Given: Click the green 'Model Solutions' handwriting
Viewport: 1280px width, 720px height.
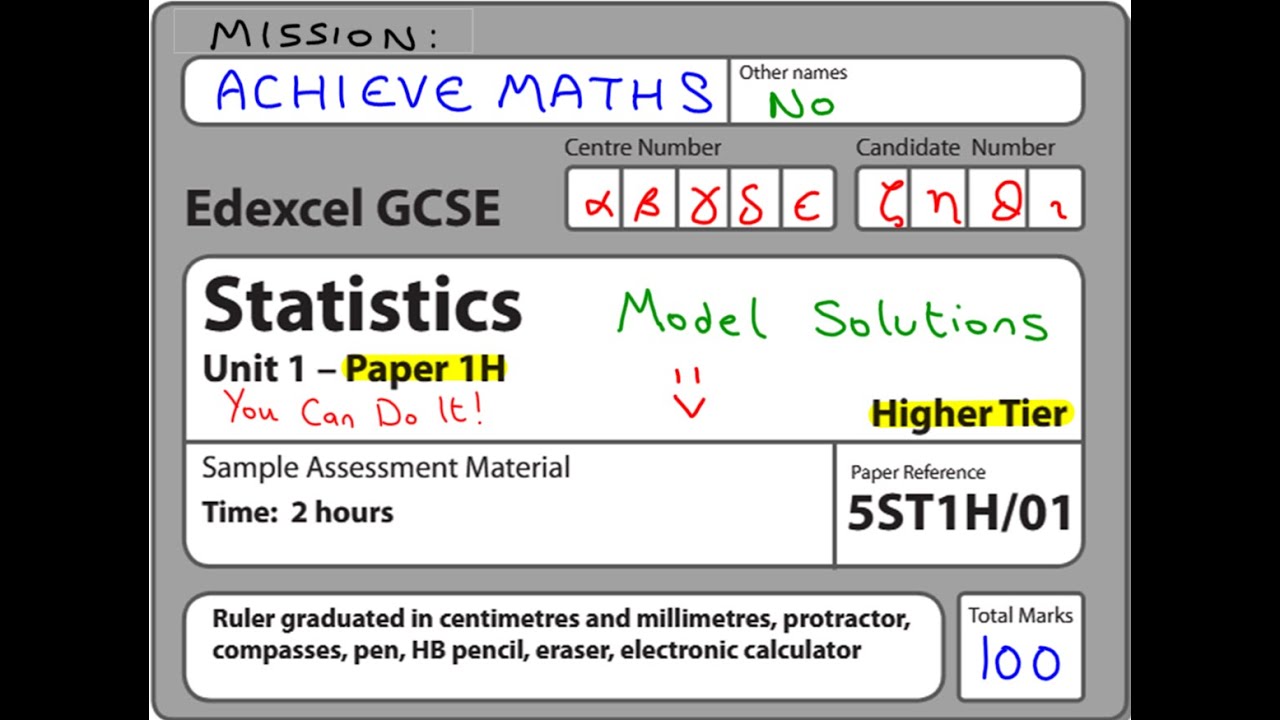Looking at the screenshot, I should 832,315.
